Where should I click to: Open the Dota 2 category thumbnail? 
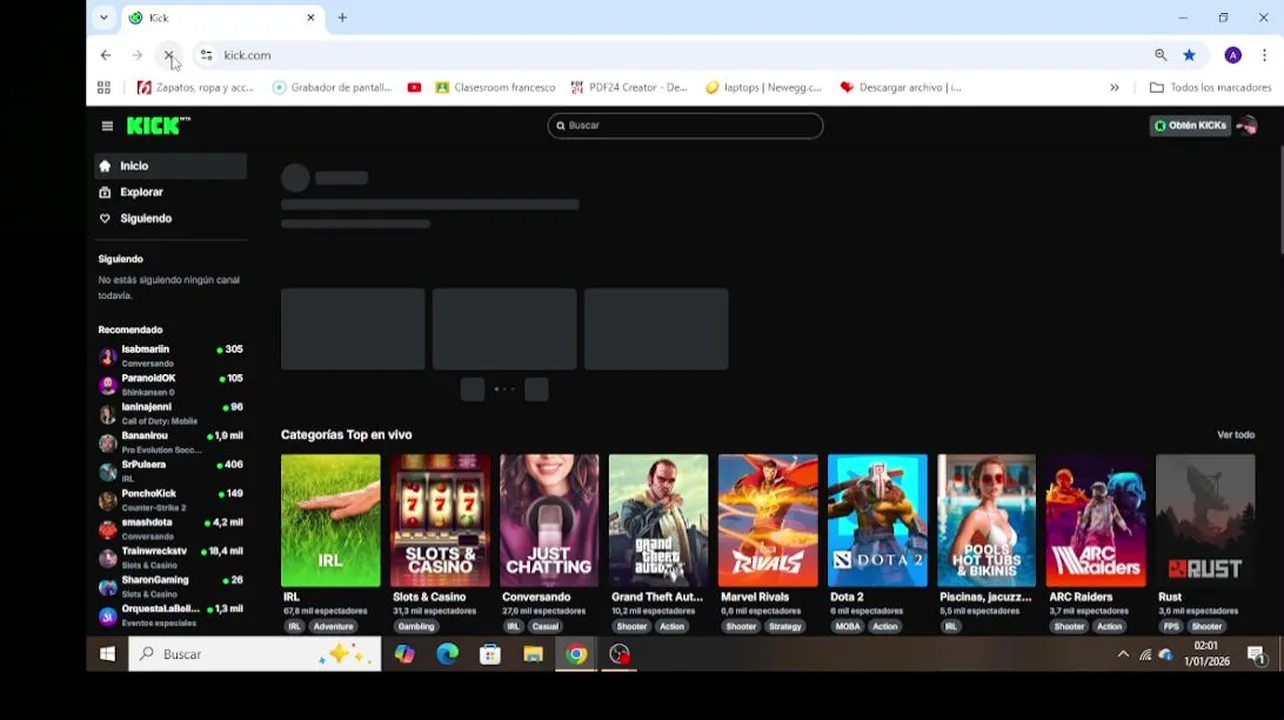[877, 520]
